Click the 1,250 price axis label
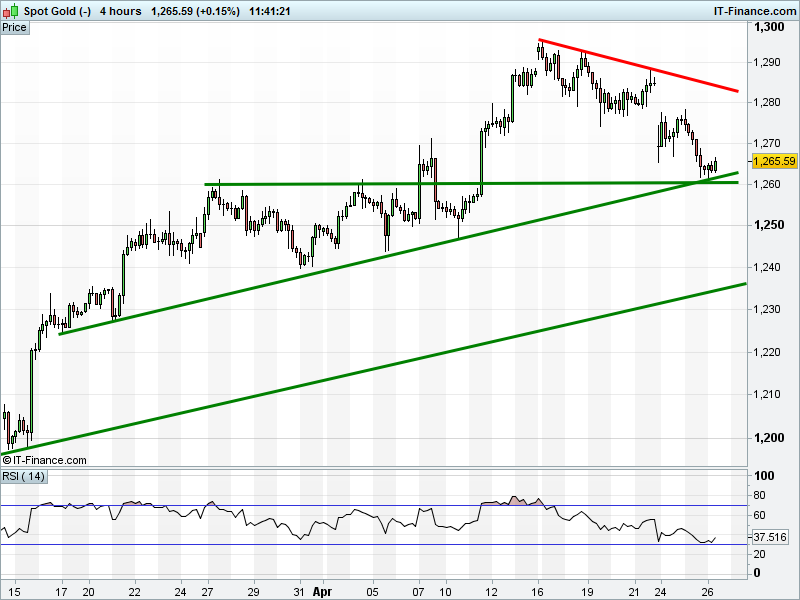This screenshot has height=600, width=800. (x=769, y=225)
